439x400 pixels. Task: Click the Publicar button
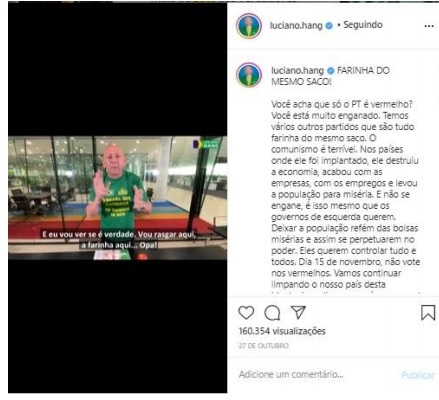(x=418, y=375)
